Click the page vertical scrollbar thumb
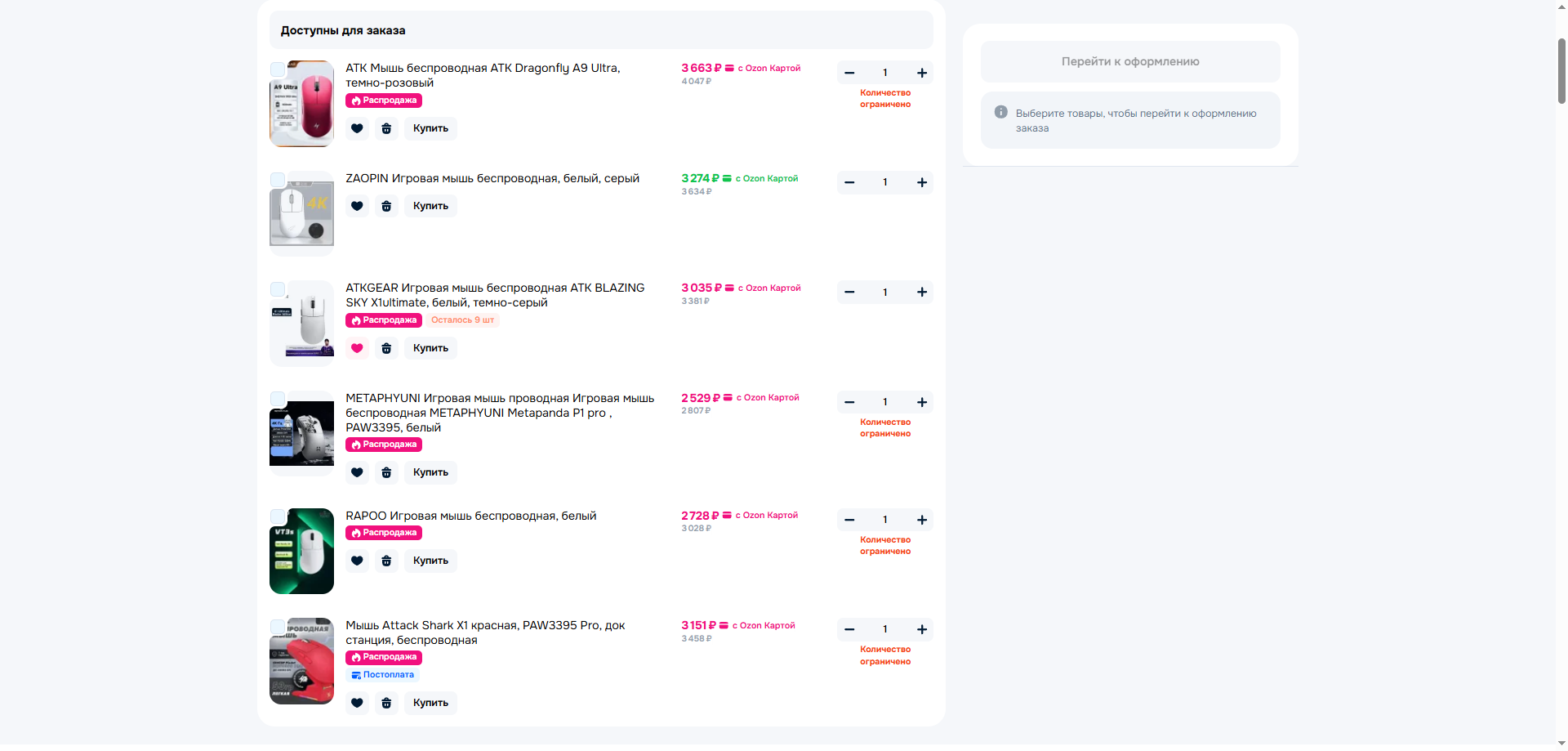Screen dimensions: 1568x751 [1561, 69]
